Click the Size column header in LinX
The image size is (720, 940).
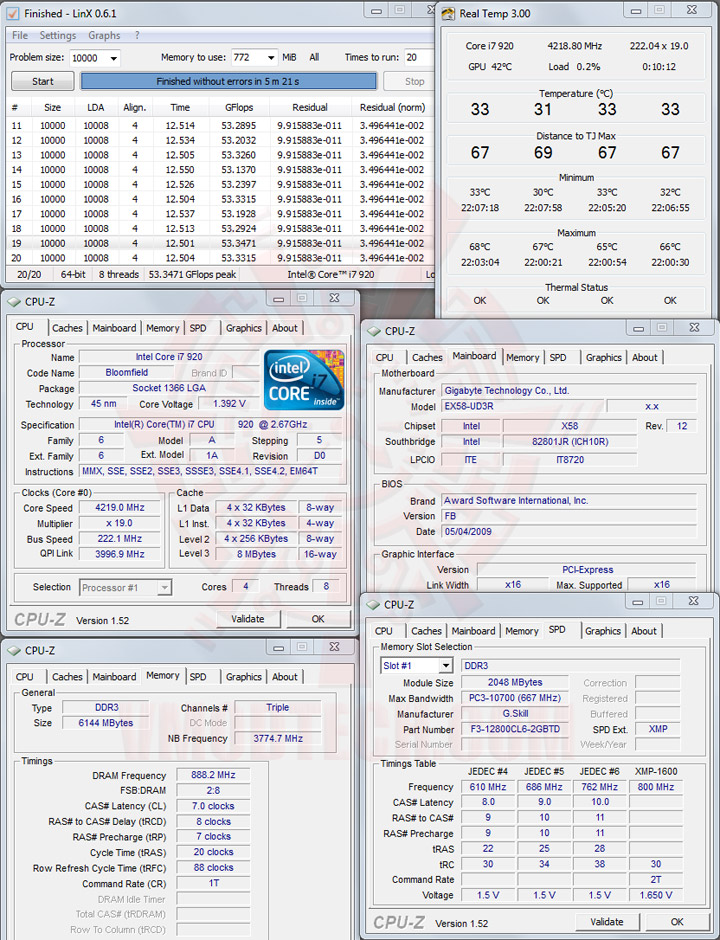pyautogui.click(x=53, y=108)
